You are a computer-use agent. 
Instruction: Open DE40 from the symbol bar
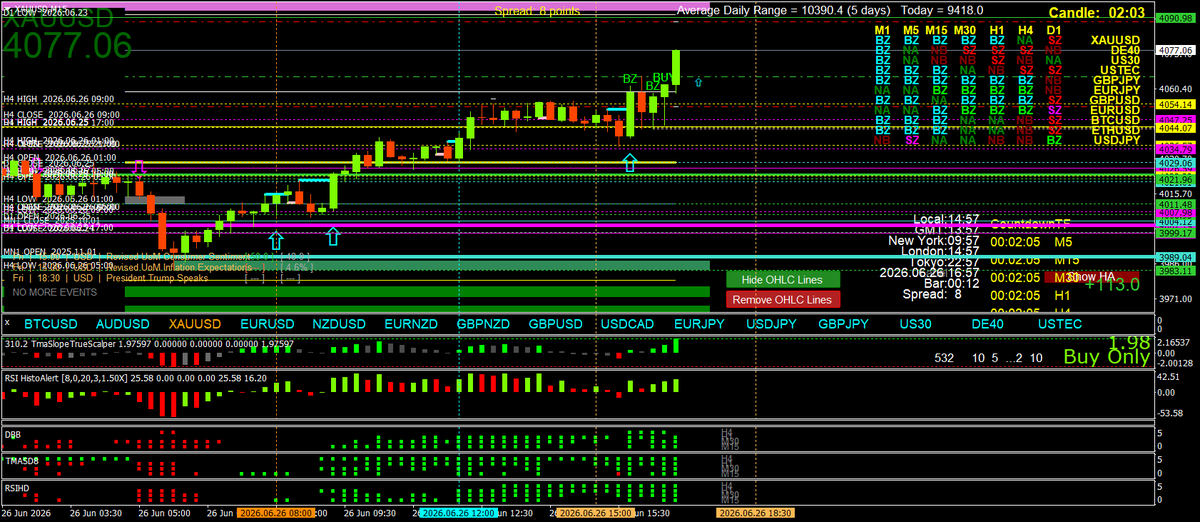tap(987, 324)
